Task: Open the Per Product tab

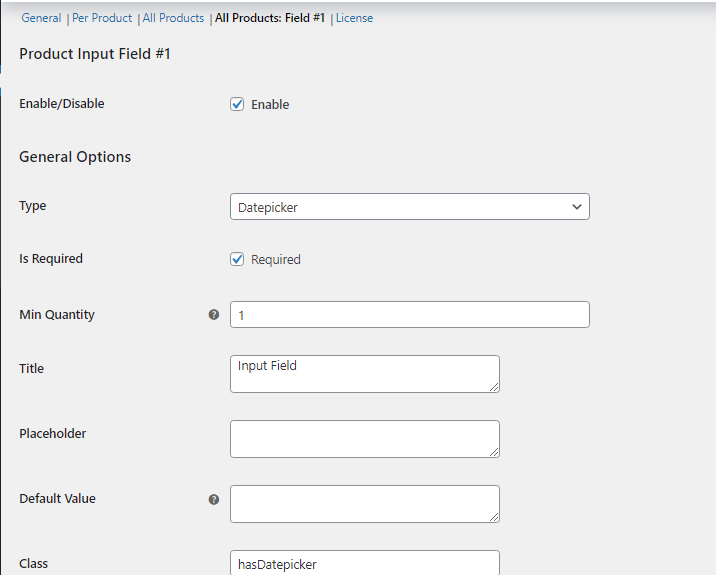Action: (102, 18)
